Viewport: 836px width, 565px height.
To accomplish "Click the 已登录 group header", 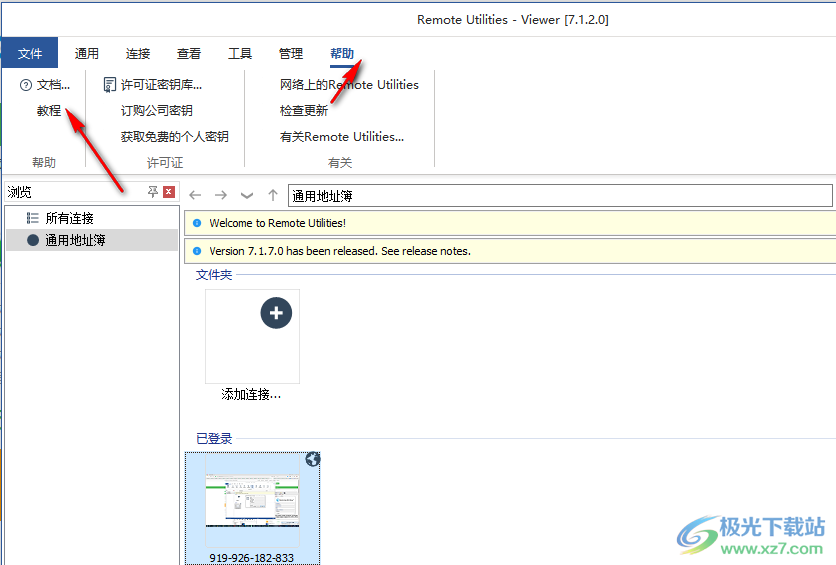I will [x=214, y=439].
